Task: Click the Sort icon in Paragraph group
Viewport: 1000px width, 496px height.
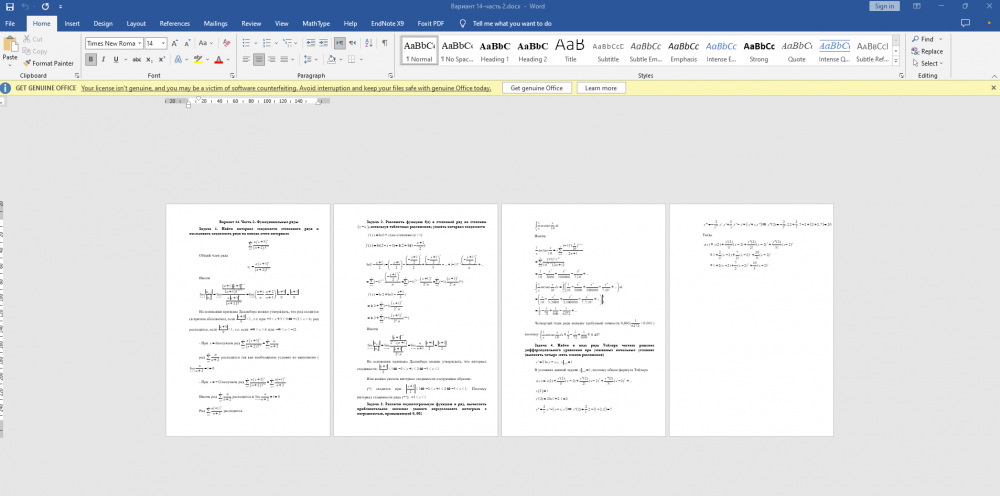Action: point(368,44)
